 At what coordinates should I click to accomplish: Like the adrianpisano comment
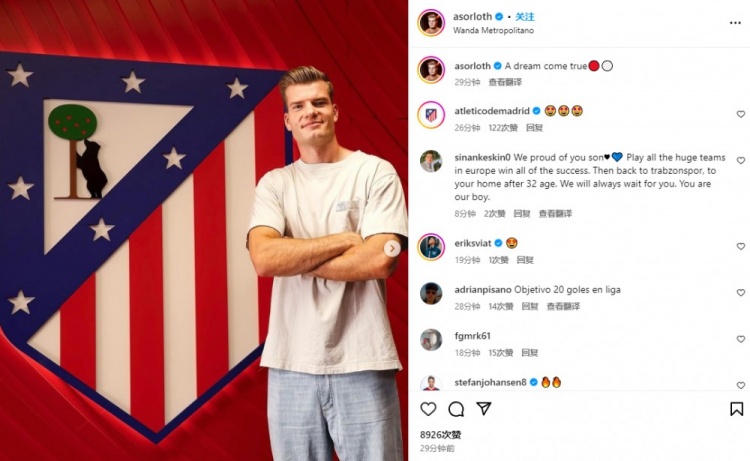pos(740,293)
